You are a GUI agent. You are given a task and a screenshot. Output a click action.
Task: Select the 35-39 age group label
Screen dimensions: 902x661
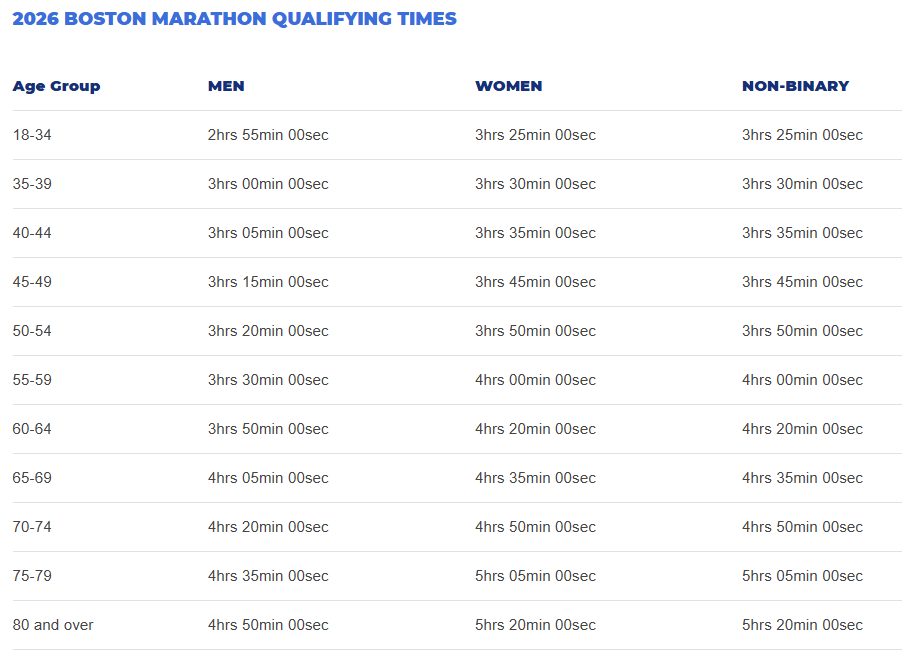32,184
